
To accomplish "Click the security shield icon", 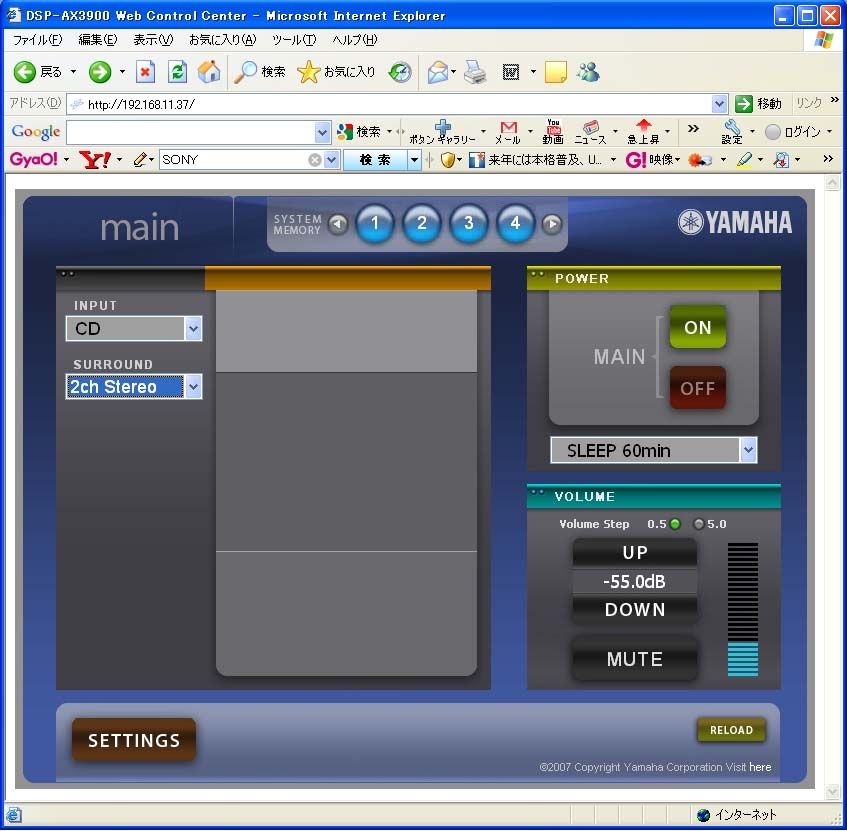I will click(447, 160).
